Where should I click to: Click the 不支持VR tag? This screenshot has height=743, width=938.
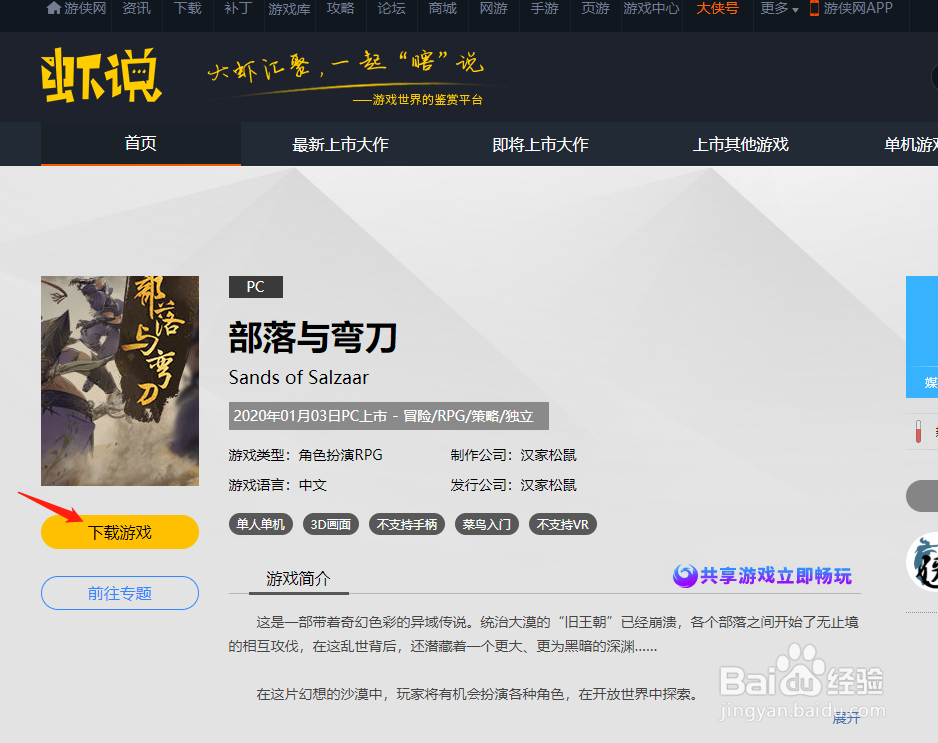(562, 524)
